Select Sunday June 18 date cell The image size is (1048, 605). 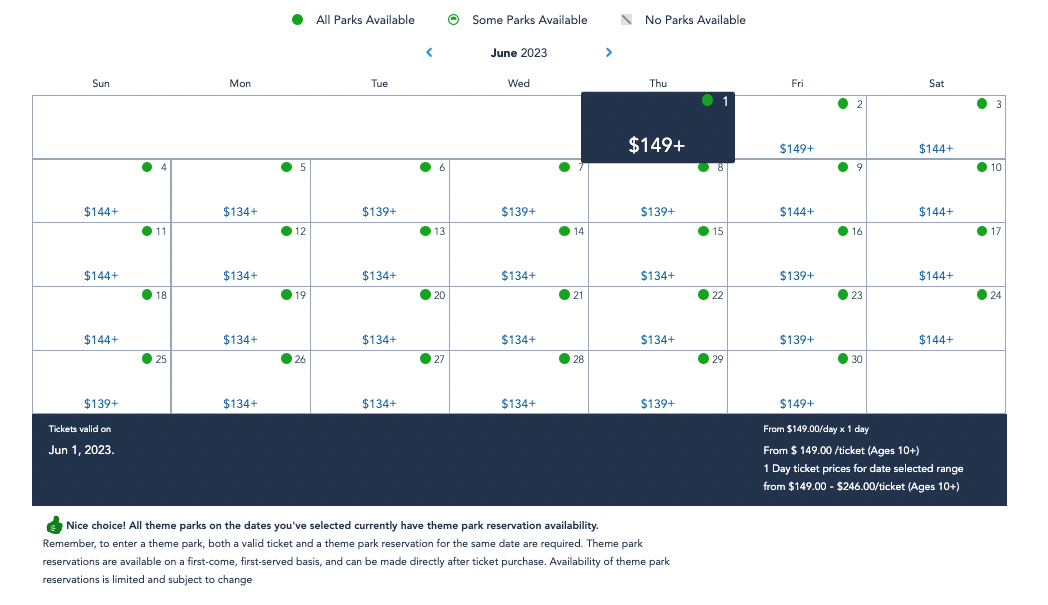(x=101, y=318)
